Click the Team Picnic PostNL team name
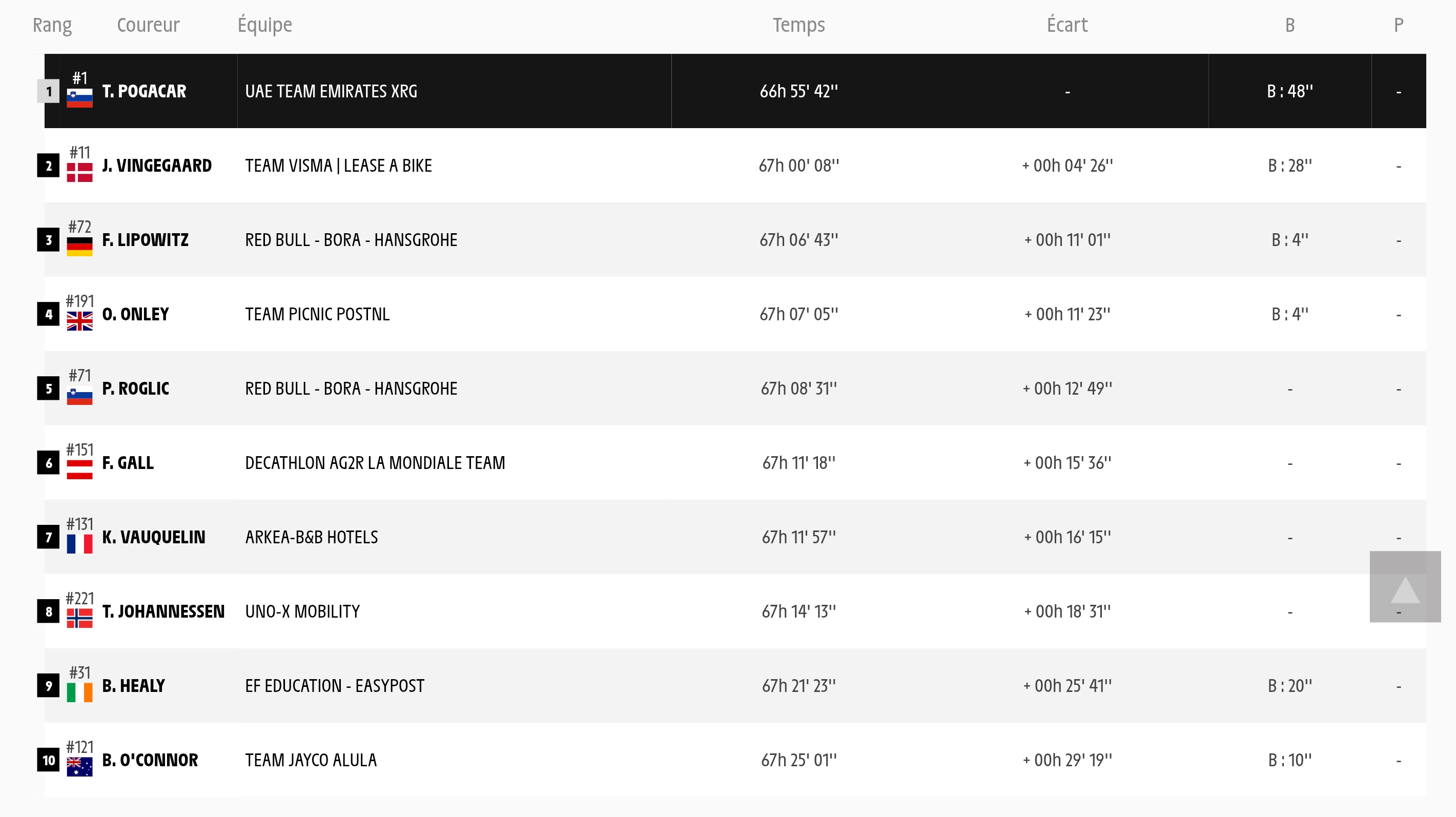This screenshot has width=1456, height=817. point(317,314)
